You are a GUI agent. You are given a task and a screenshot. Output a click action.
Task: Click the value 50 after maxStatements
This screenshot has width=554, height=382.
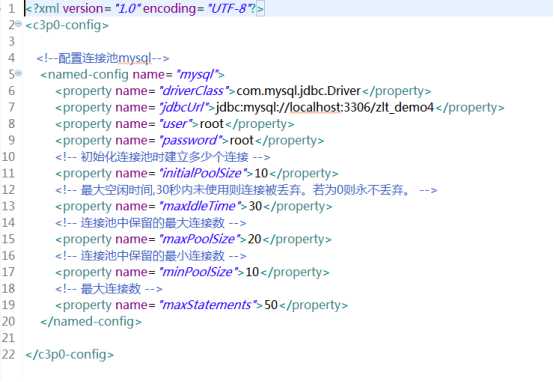(271, 305)
